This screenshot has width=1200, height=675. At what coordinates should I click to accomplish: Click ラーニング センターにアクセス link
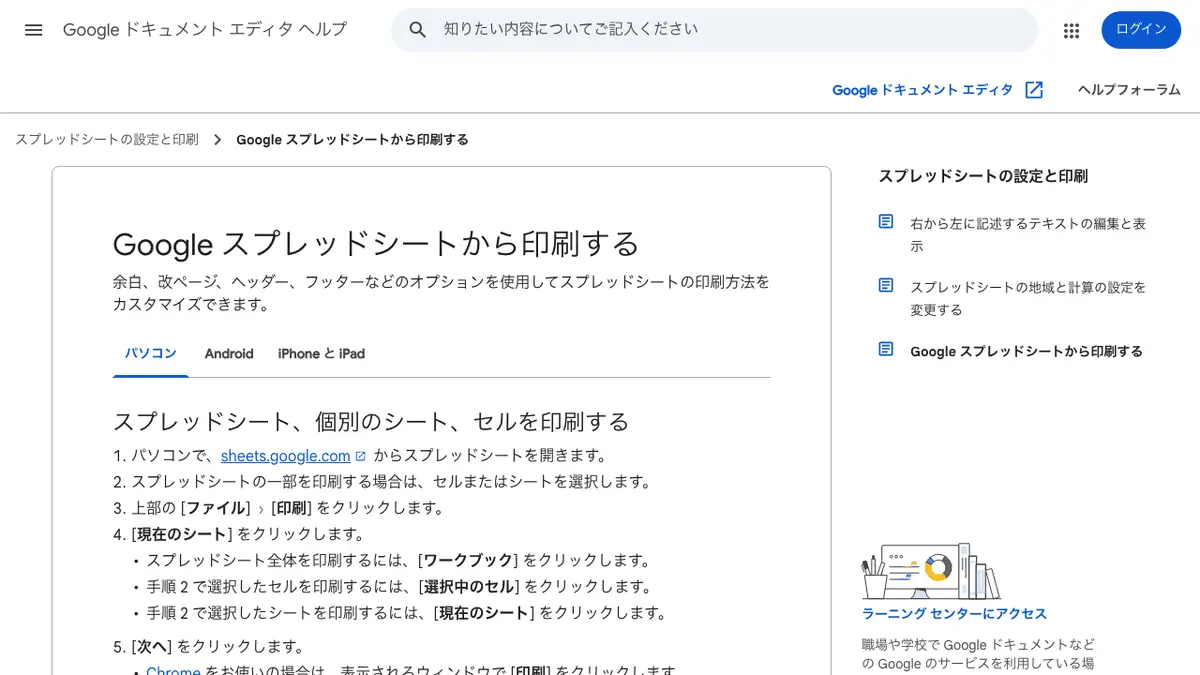point(954,614)
